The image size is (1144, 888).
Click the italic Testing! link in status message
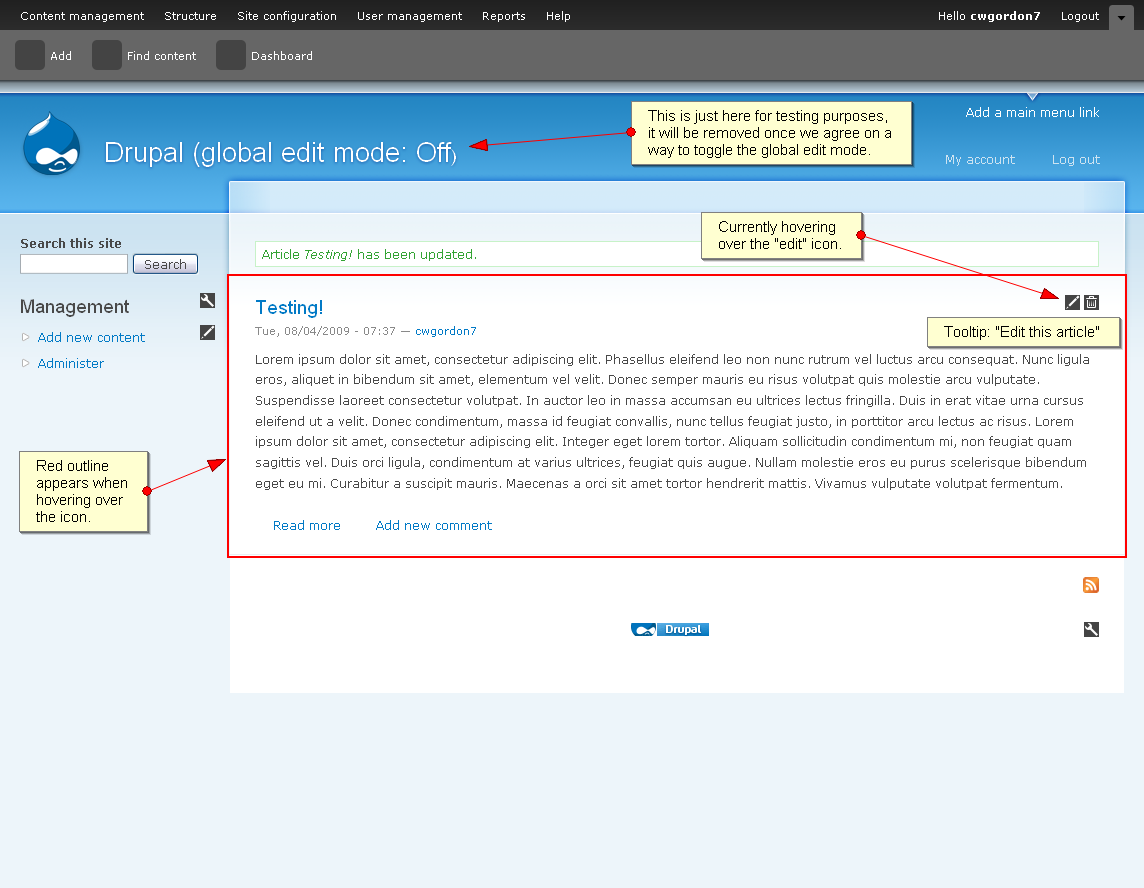pos(328,254)
